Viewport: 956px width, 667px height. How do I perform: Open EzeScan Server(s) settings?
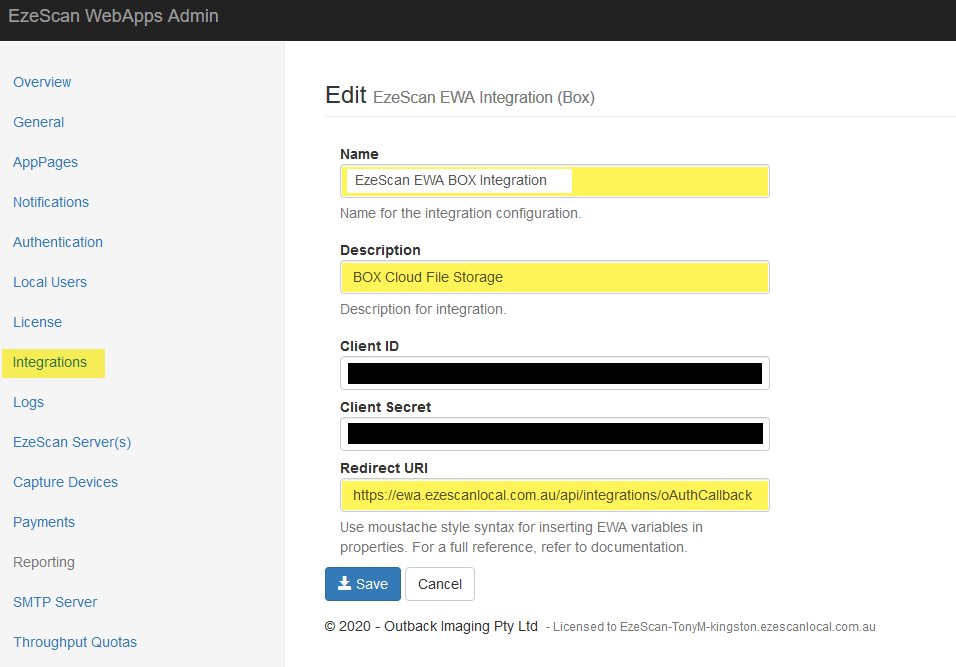point(72,442)
